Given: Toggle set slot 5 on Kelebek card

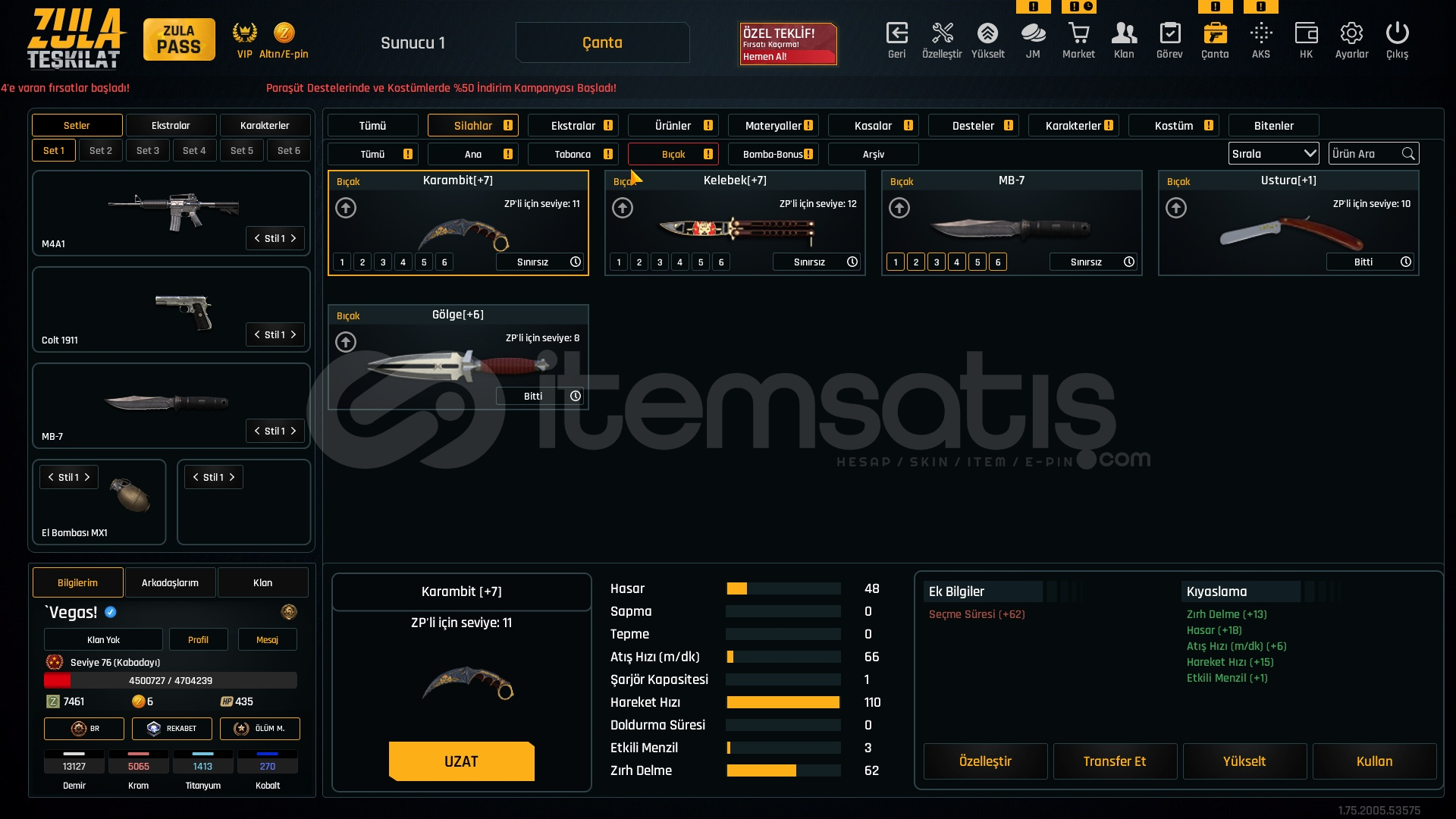Looking at the screenshot, I should [701, 262].
